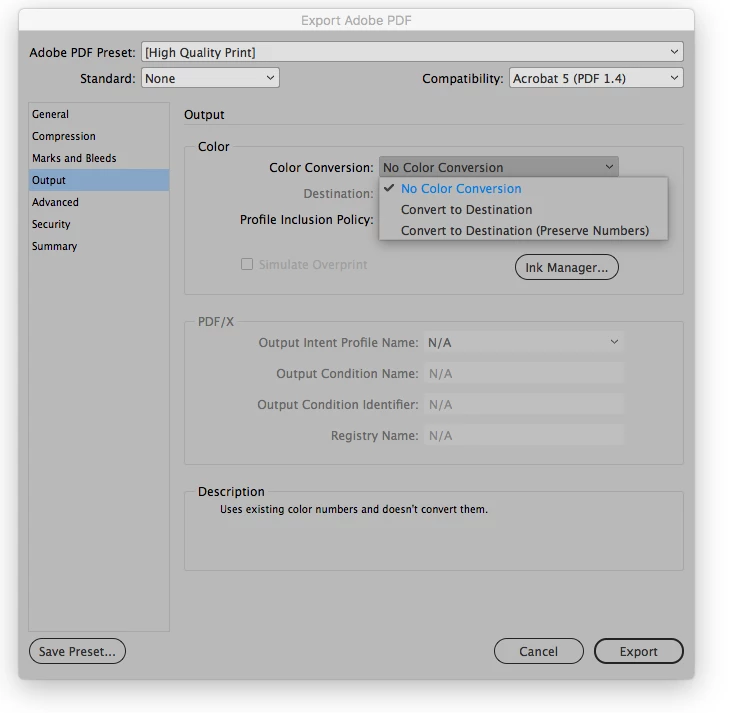
Task: Click the Export Adobe PDF title
Action: tap(356, 21)
